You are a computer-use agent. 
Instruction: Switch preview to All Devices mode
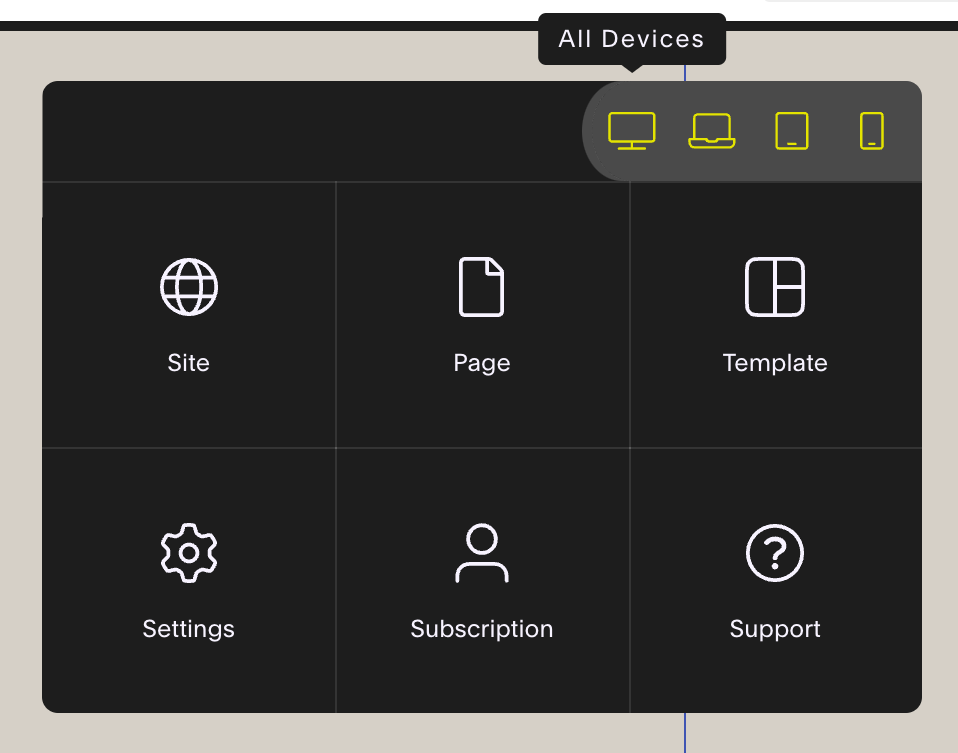coord(632,130)
